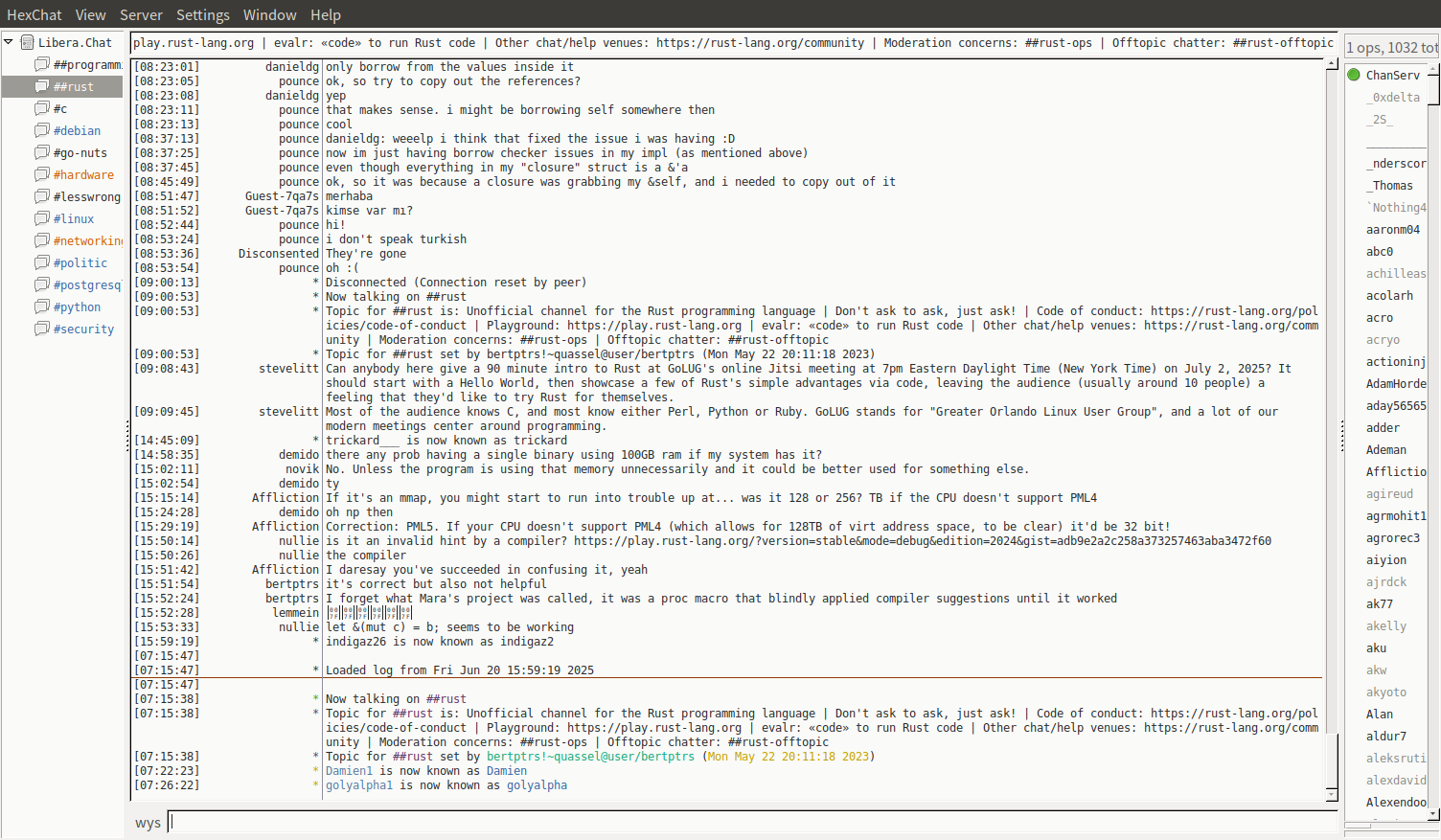Open the play.rust-lang.org gist link from nullie
The height and width of the screenshot is (840, 1441).
(x=923, y=541)
